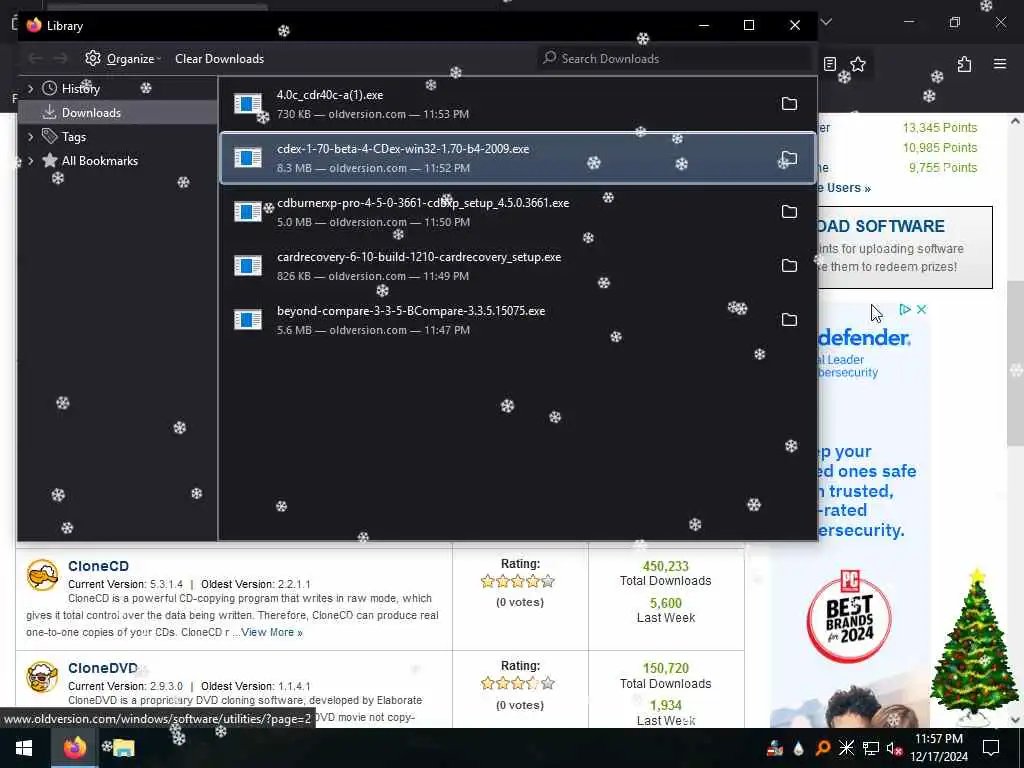1024x768 pixels.
Task: Select cdburnerxp-pro-4-5-0-3661 filename text
Action: 423,203
